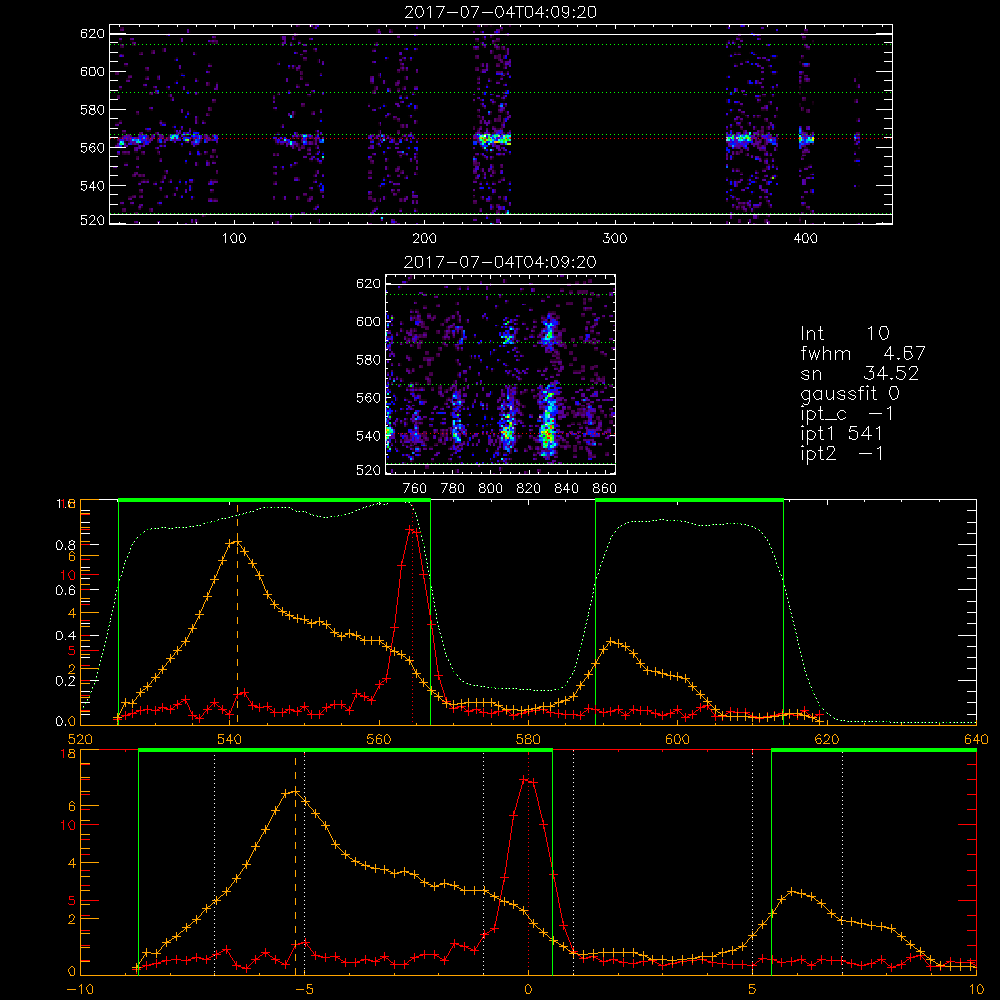The width and height of the screenshot is (1000, 1000).
Task: Select the "ipt2 -1" entry
Action: (x=842, y=453)
